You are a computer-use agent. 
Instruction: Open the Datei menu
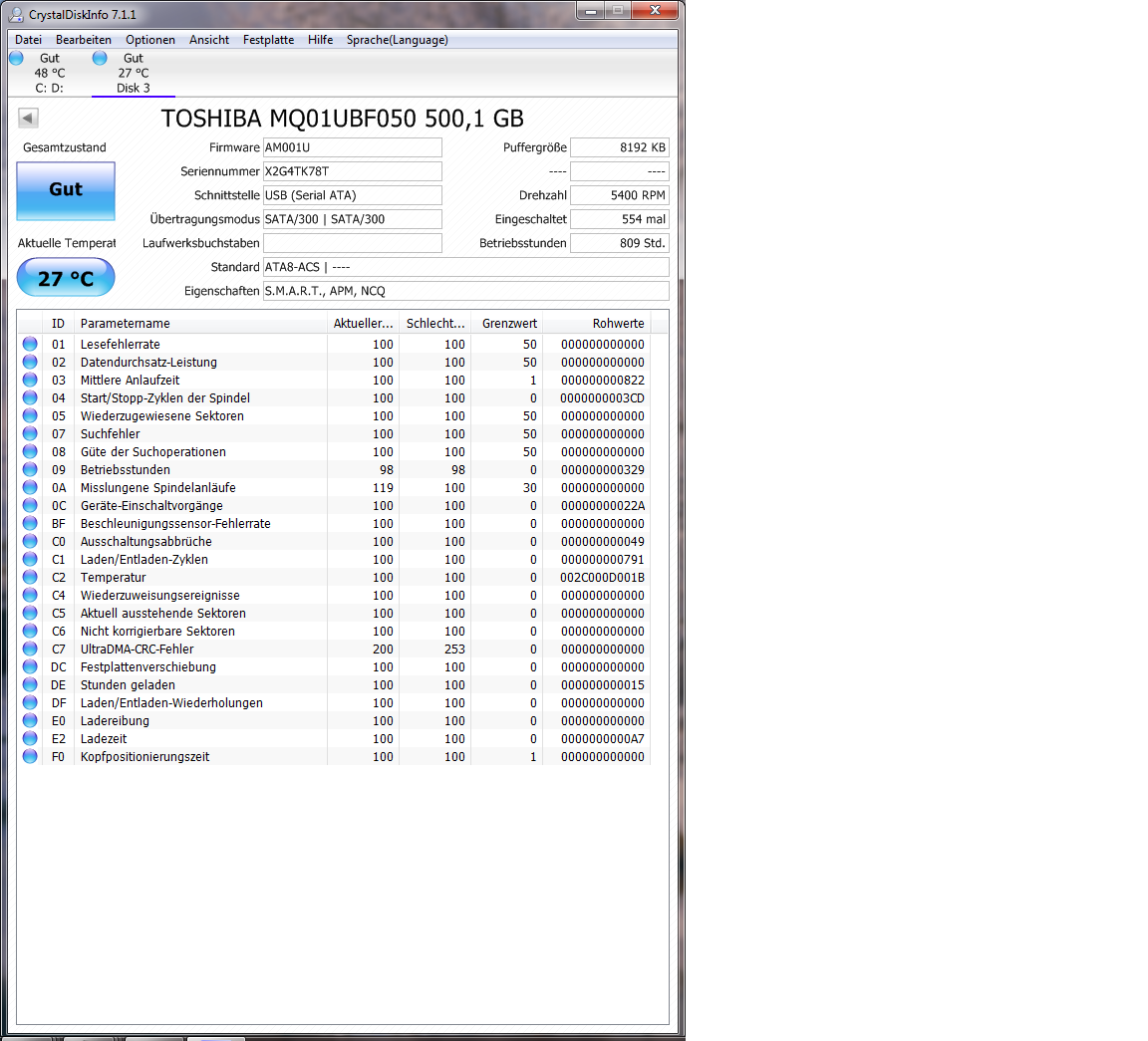(29, 40)
